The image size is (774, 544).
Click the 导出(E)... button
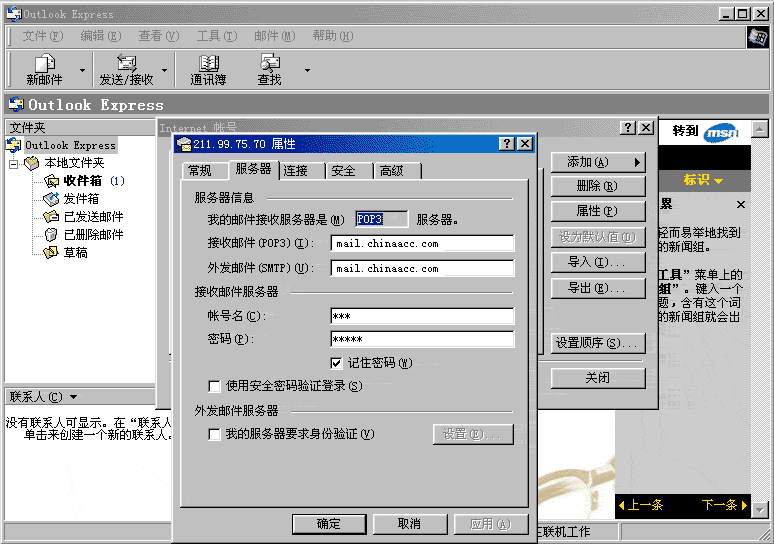pyautogui.click(x=598, y=288)
